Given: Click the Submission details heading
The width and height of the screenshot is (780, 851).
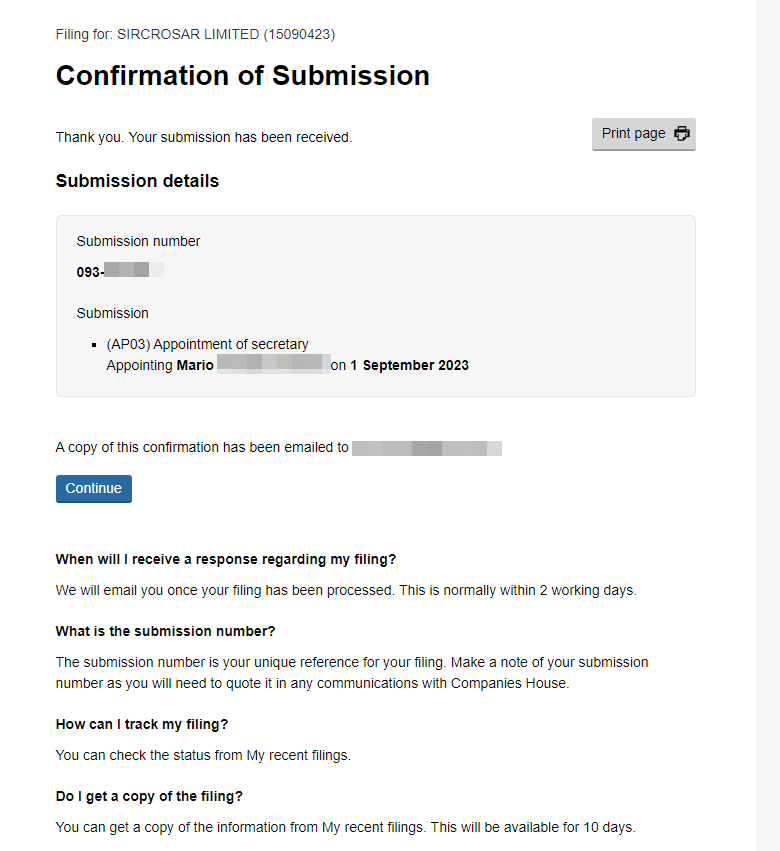Looking at the screenshot, I should pyautogui.click(x=137, y=182).
